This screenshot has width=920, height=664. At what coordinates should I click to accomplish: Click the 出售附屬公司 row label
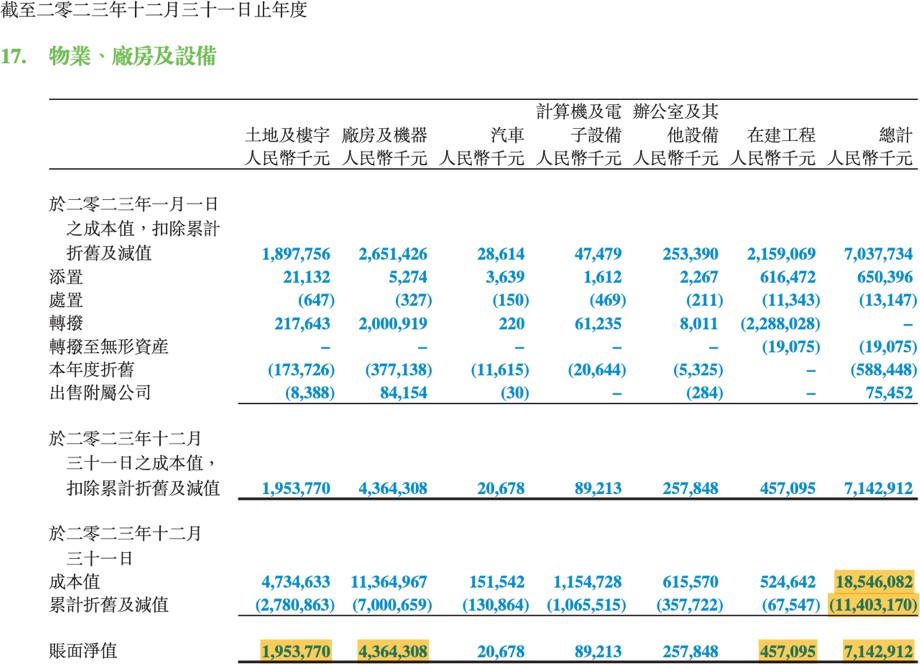click(x=100, y=392)
